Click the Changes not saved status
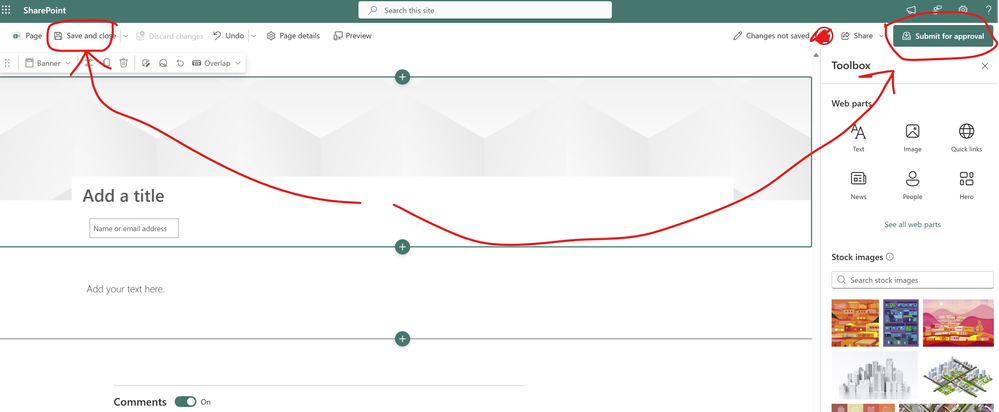 click(772, 36)
